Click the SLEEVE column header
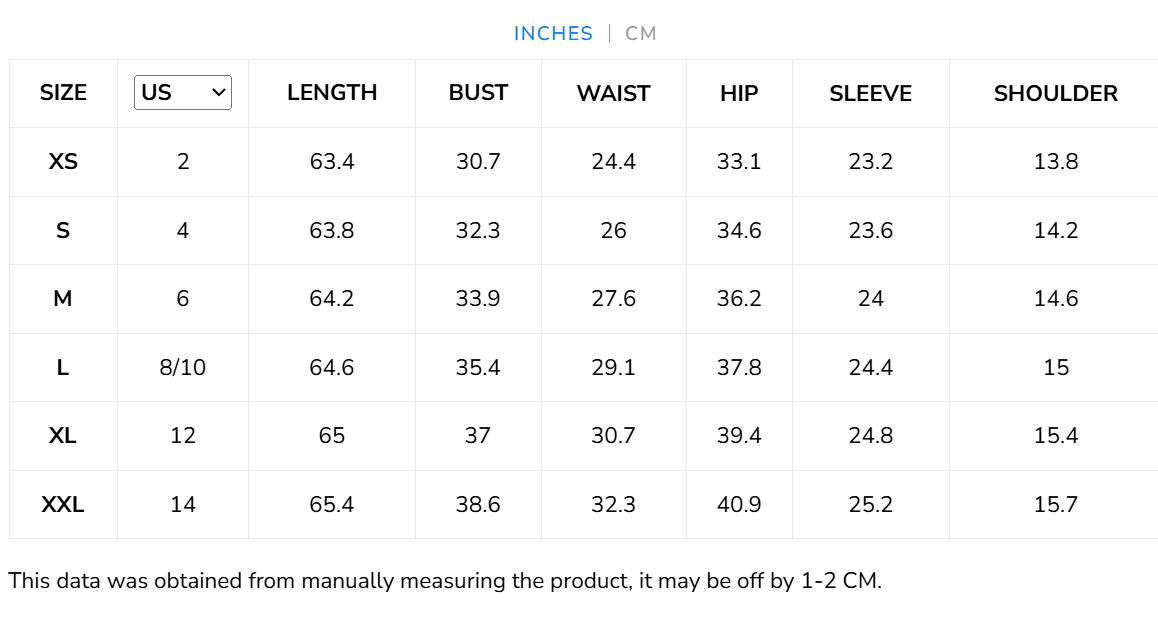The image size is (1158, 621). point(870,93)
